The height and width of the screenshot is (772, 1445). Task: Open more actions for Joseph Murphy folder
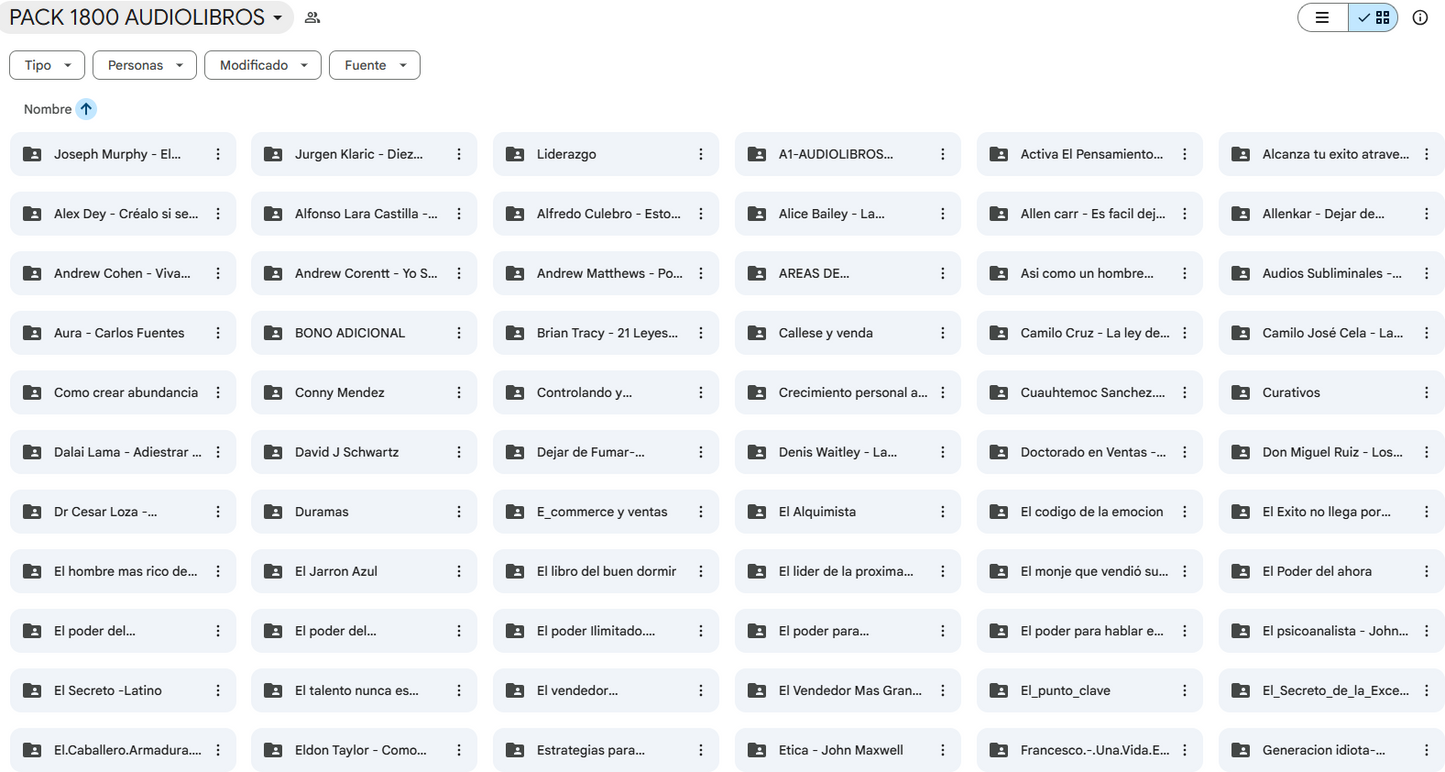click(x=218, y=154)
